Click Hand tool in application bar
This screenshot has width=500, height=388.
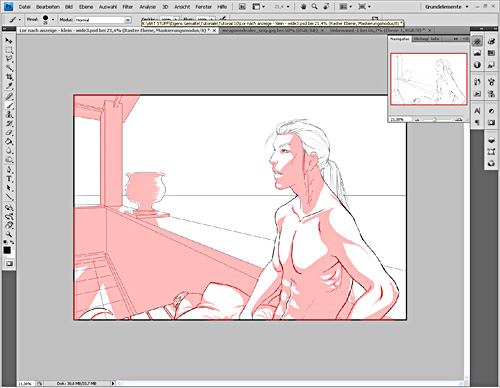pos(303,7)
